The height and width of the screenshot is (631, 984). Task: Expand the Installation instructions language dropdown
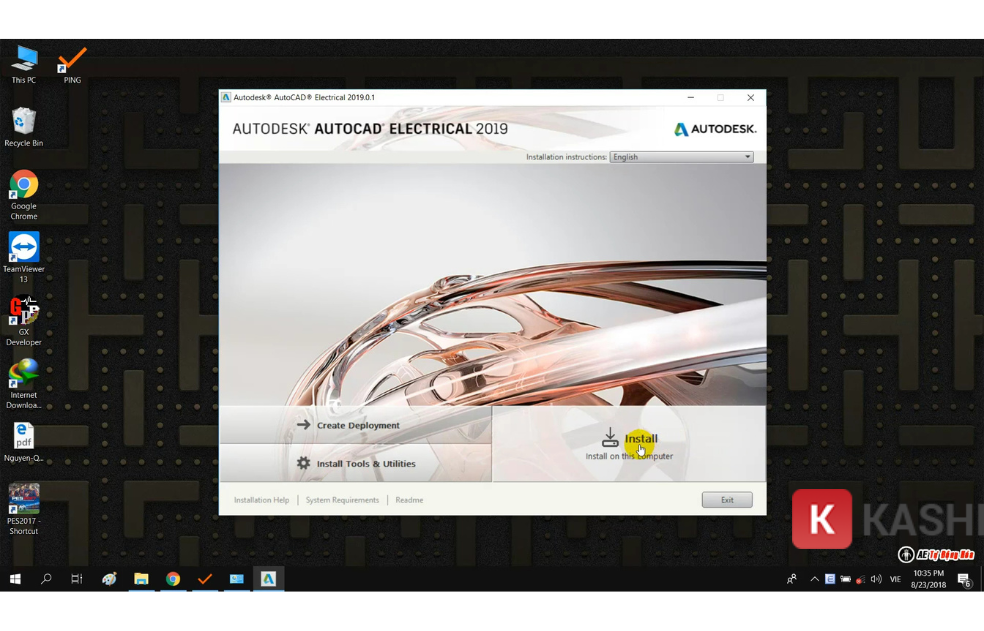(681, 157)
